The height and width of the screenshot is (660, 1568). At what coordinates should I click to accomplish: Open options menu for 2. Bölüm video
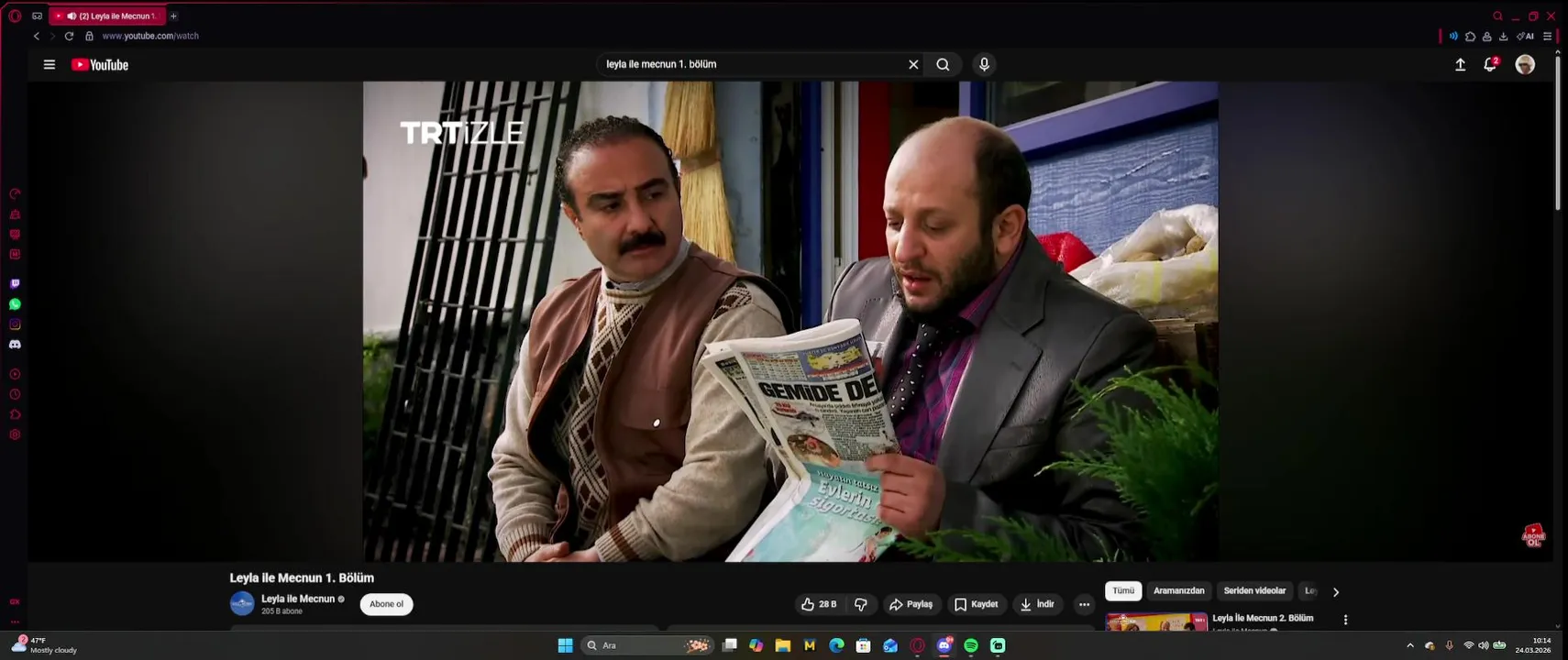coord(1345,620)
